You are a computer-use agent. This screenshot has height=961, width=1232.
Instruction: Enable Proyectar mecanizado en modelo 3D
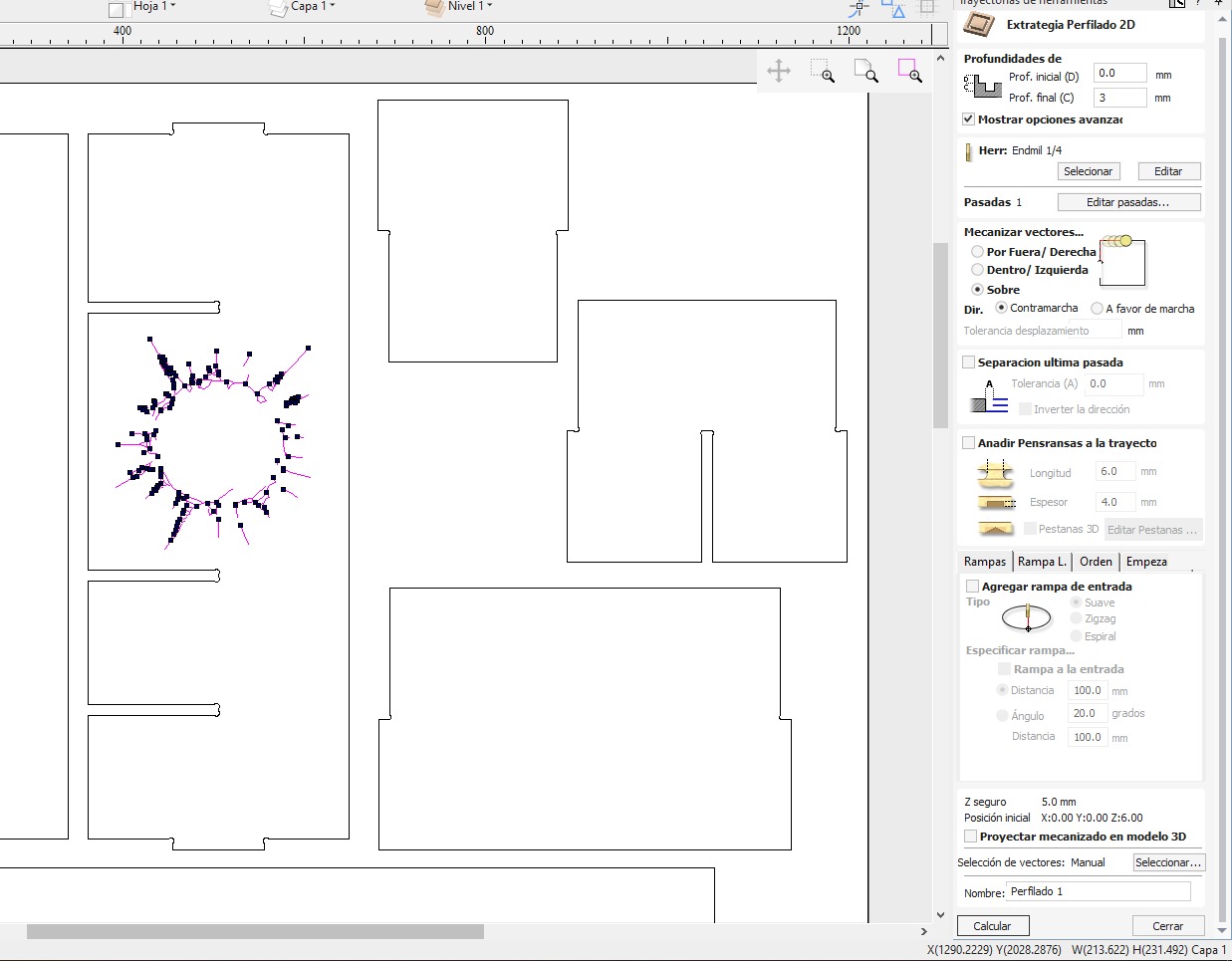pos(971,837)
